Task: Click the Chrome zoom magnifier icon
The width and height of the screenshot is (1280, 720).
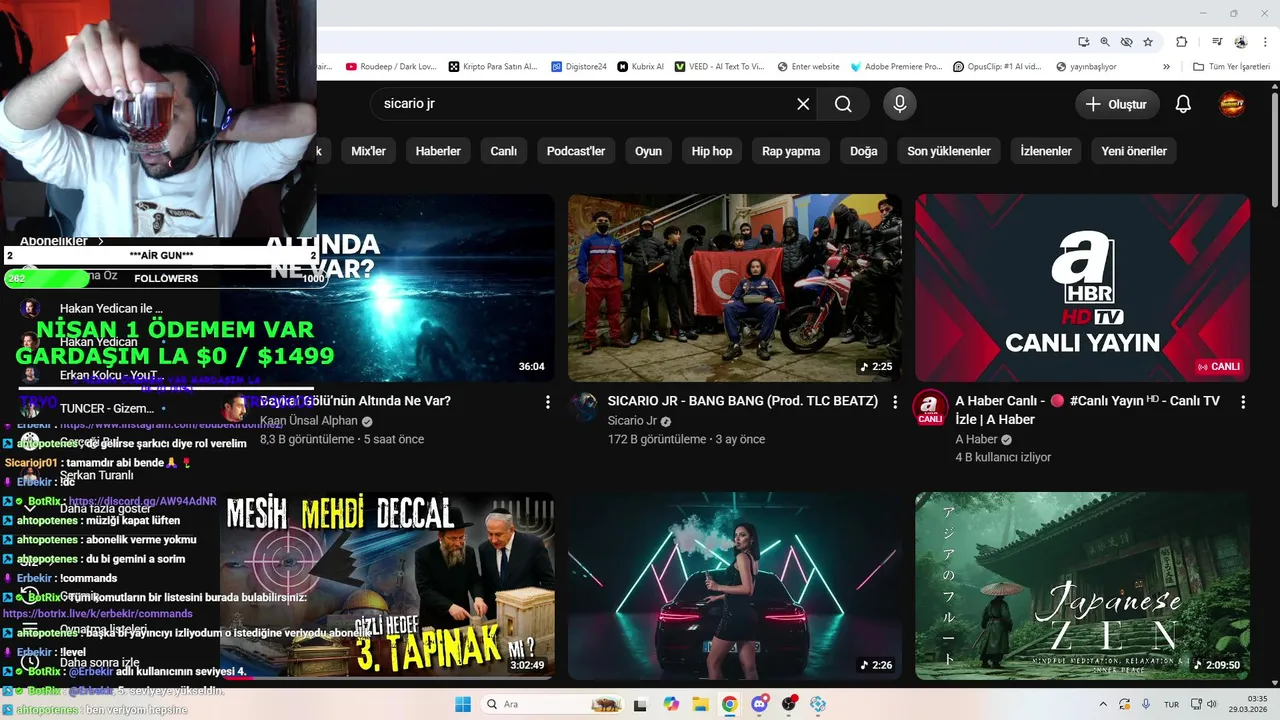Action: (x=1105, y=42)
